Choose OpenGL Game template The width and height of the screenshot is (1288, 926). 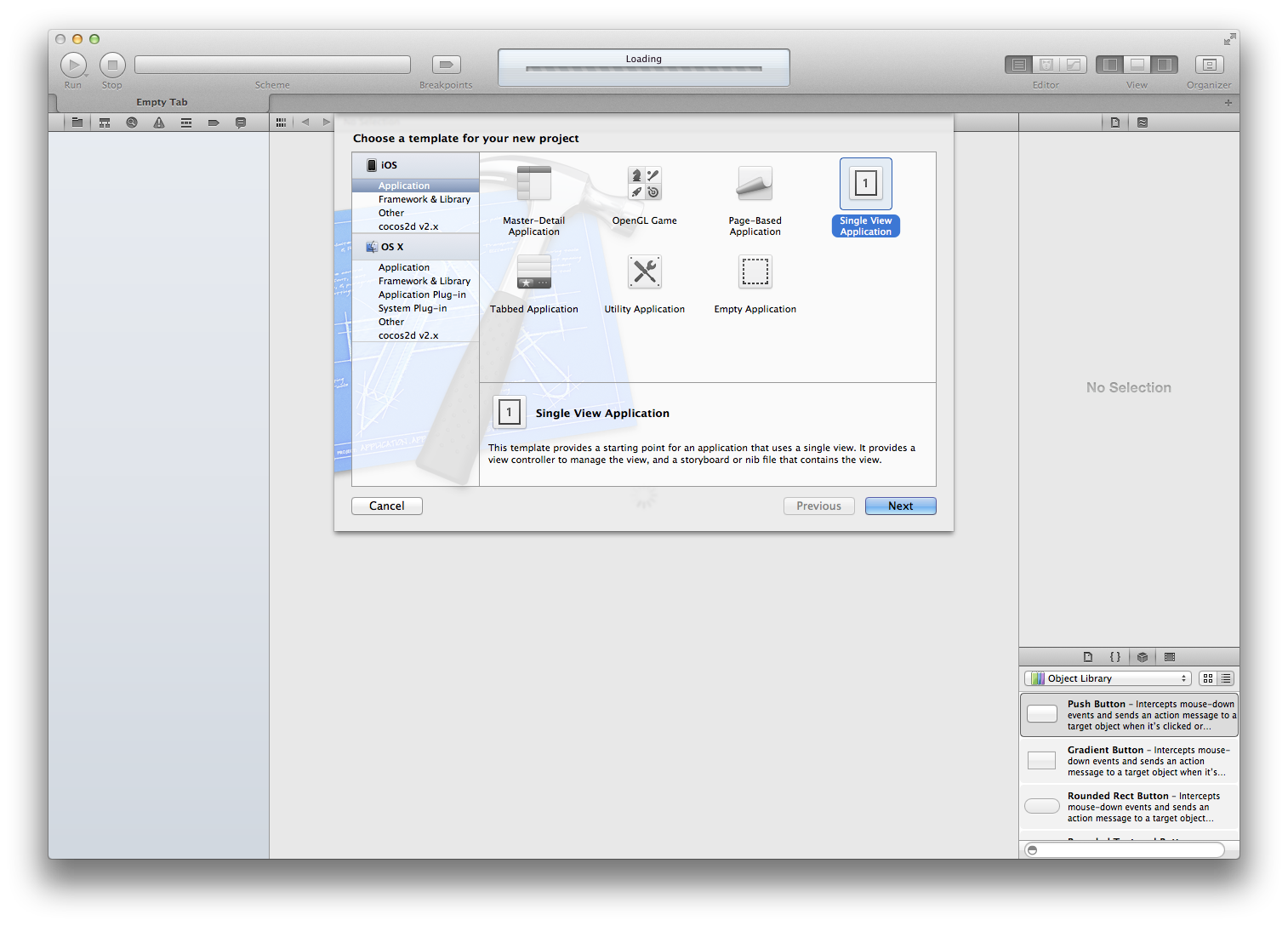[x=645, y=195]
